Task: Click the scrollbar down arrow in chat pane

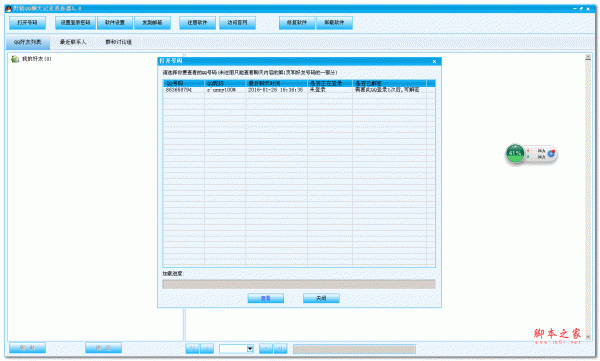Action: point(588,337)
